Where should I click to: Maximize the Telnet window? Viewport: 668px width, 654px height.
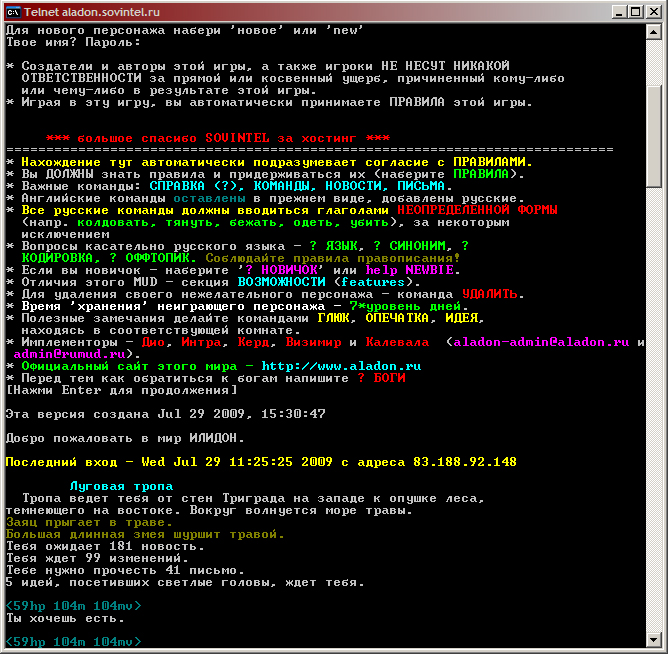coord(635,12)
